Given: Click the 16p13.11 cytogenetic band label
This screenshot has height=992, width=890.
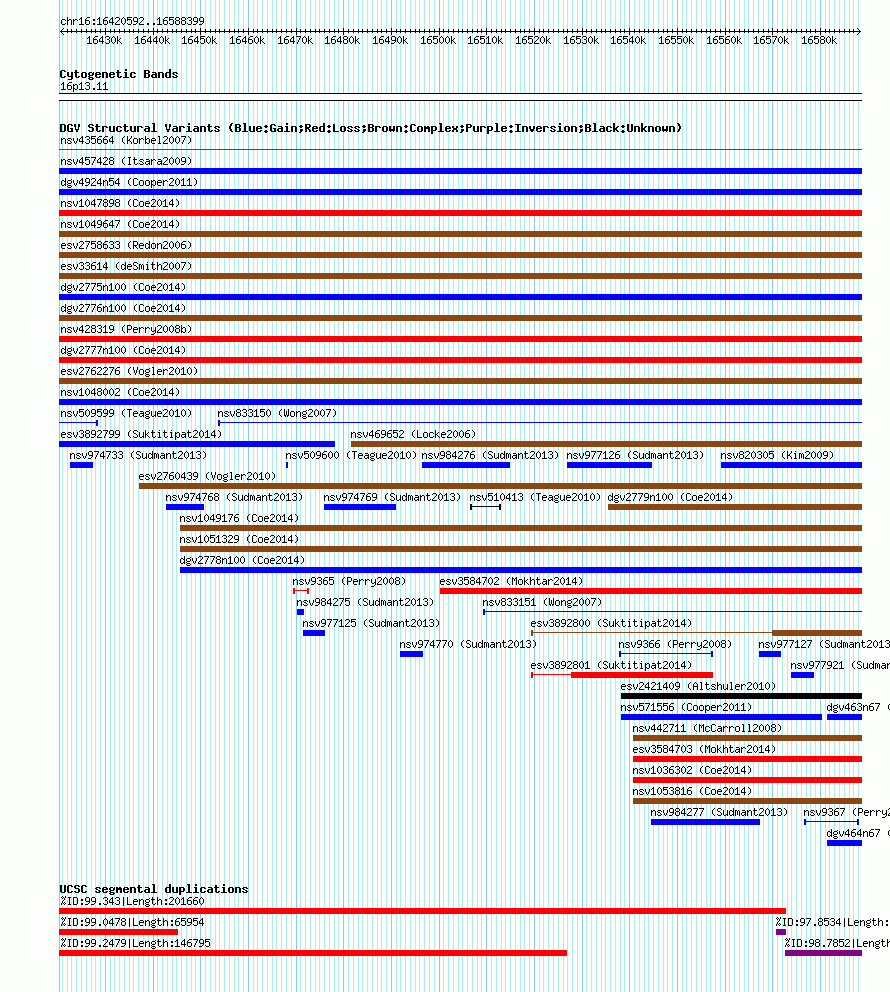Looking at the screenshot, I should click(x=84, y=87).
